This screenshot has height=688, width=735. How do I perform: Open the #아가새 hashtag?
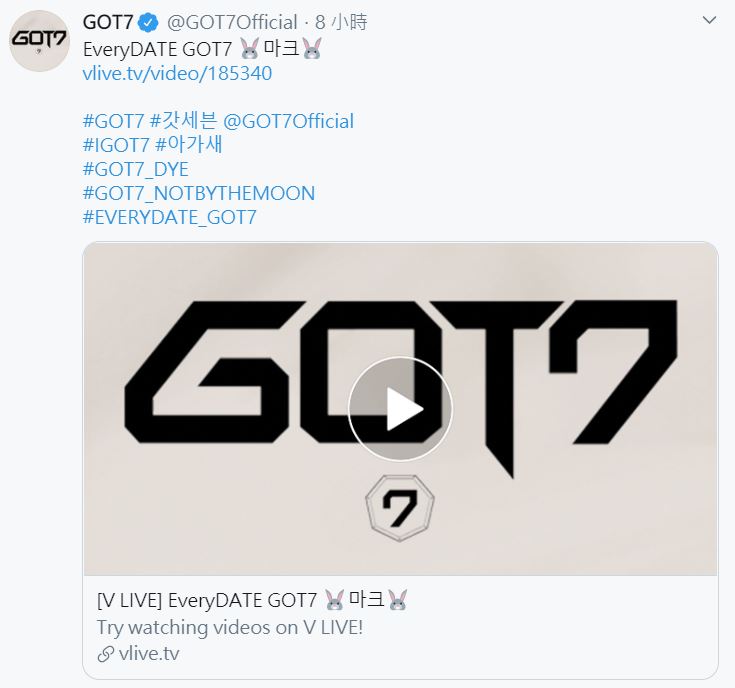point(188,145)
